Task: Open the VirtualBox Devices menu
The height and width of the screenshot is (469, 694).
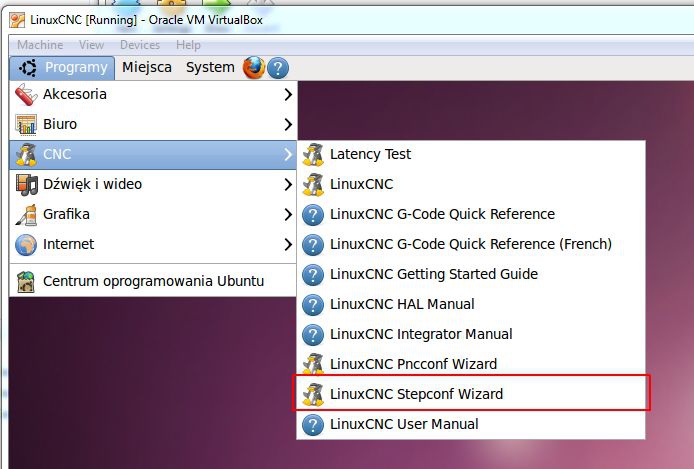Action: point(140,45)
